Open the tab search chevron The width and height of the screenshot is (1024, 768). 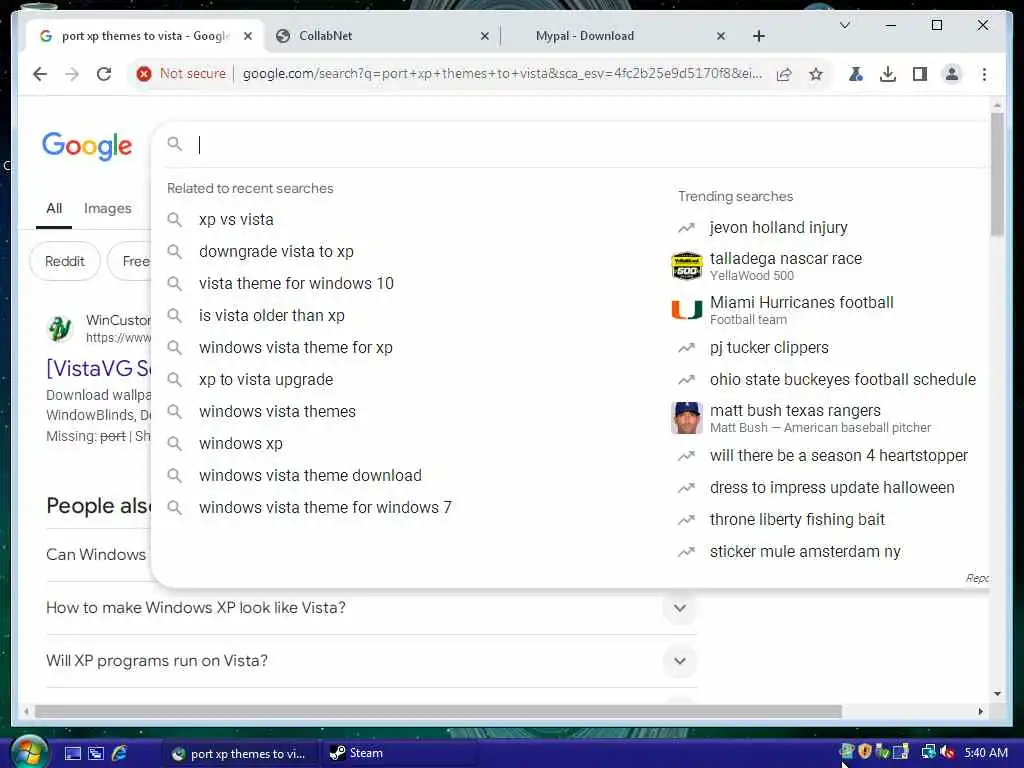[844, 25]
